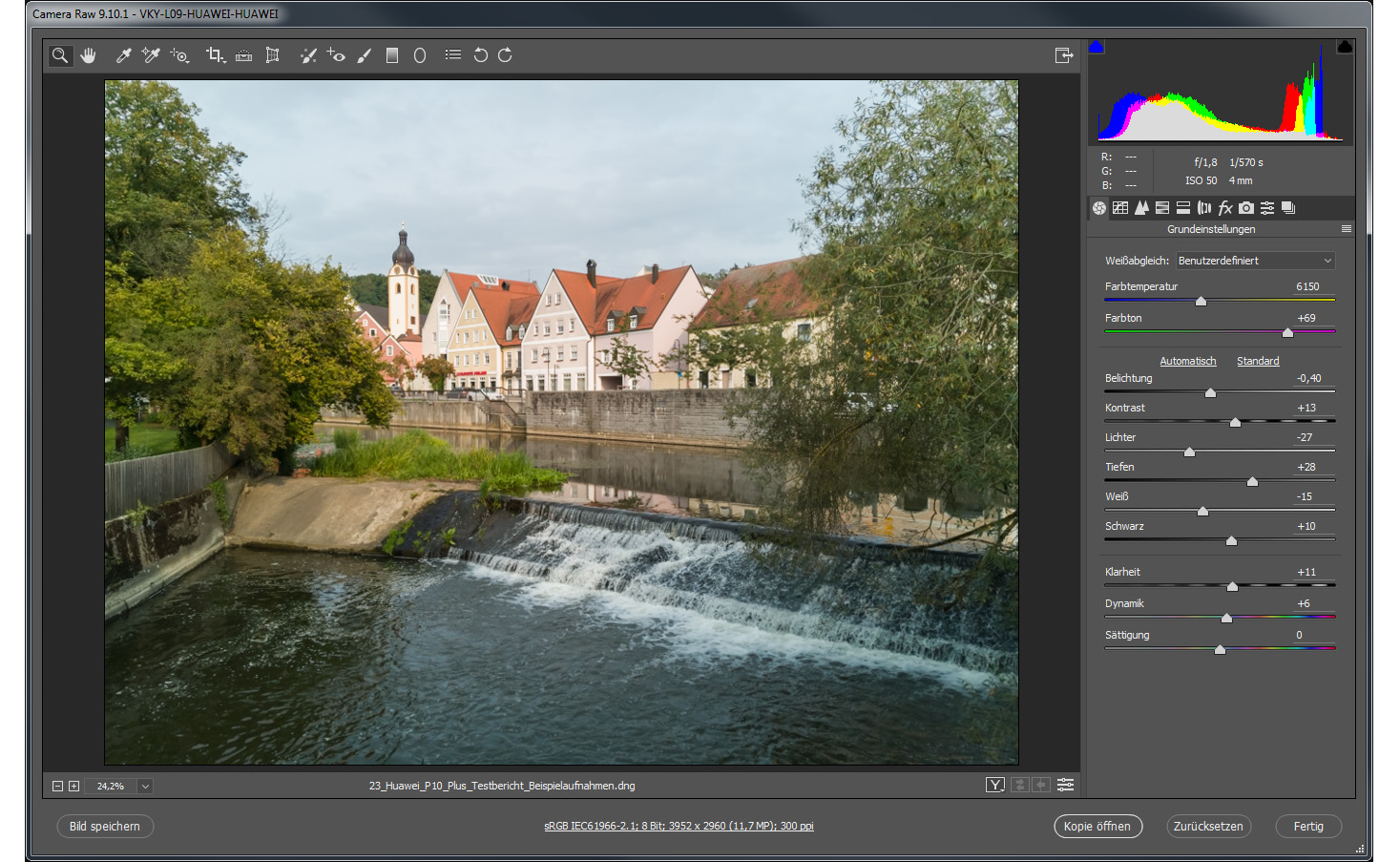Choose the Graduated Filter tool
1400x862 pixels.
click(391, 55)
